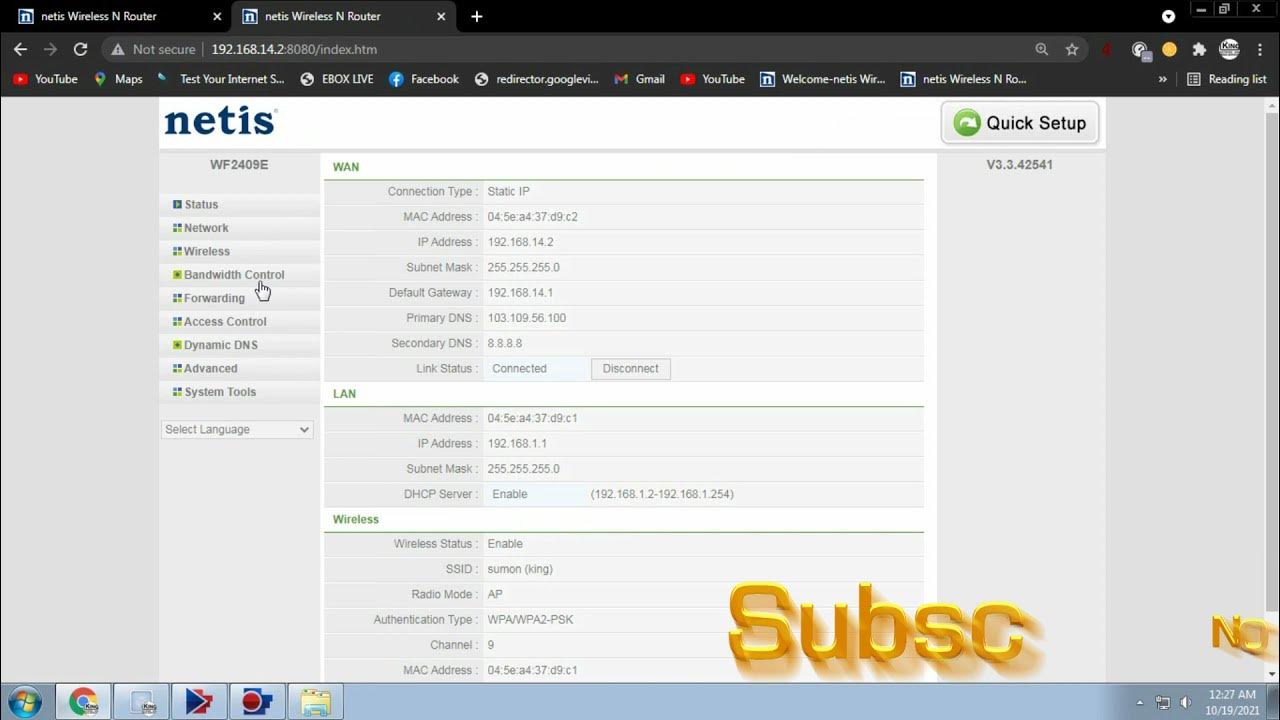Click the Chrome taskbar icon
This screenshot has width=1280, height=720.
(83, 702)
